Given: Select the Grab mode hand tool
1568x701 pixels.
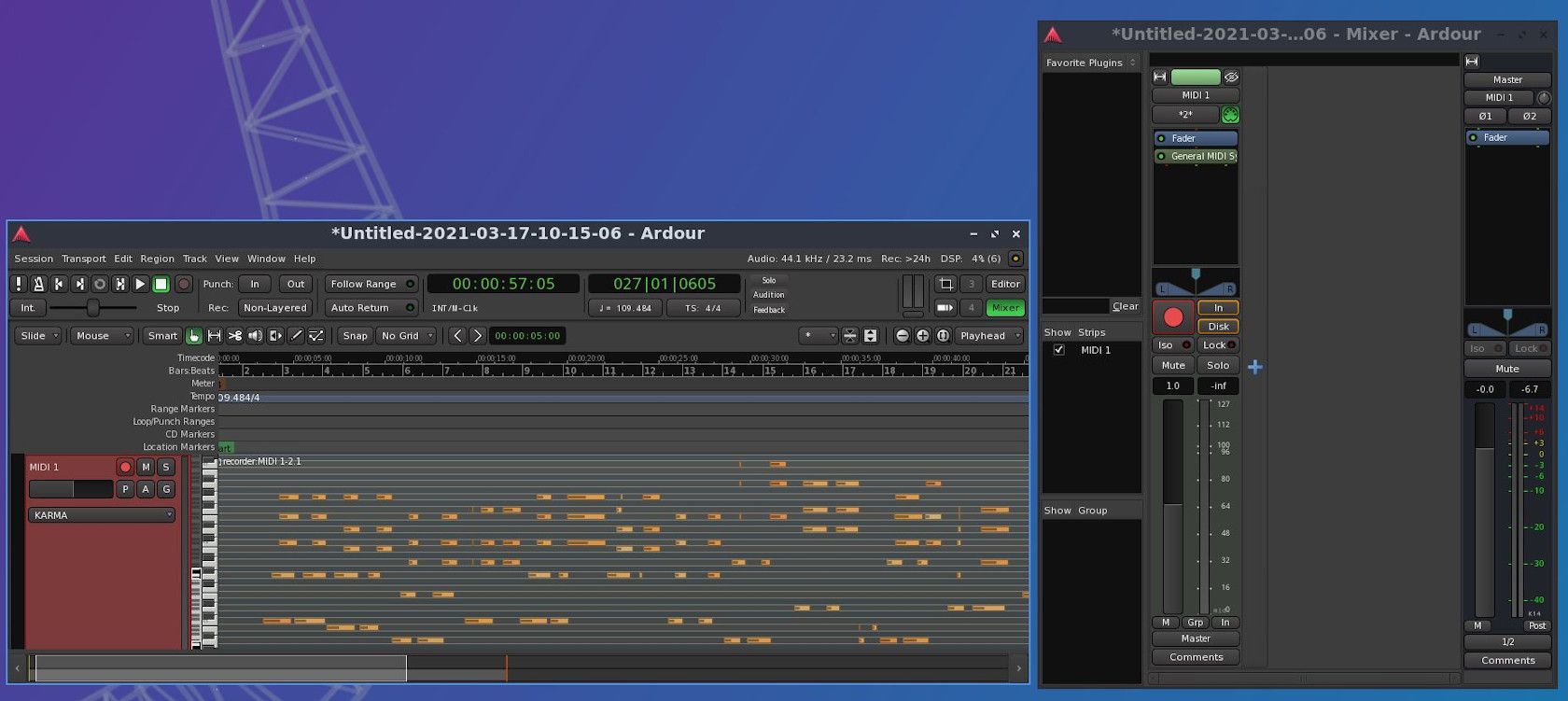Looking at the screenshot, I should point(193,336).
